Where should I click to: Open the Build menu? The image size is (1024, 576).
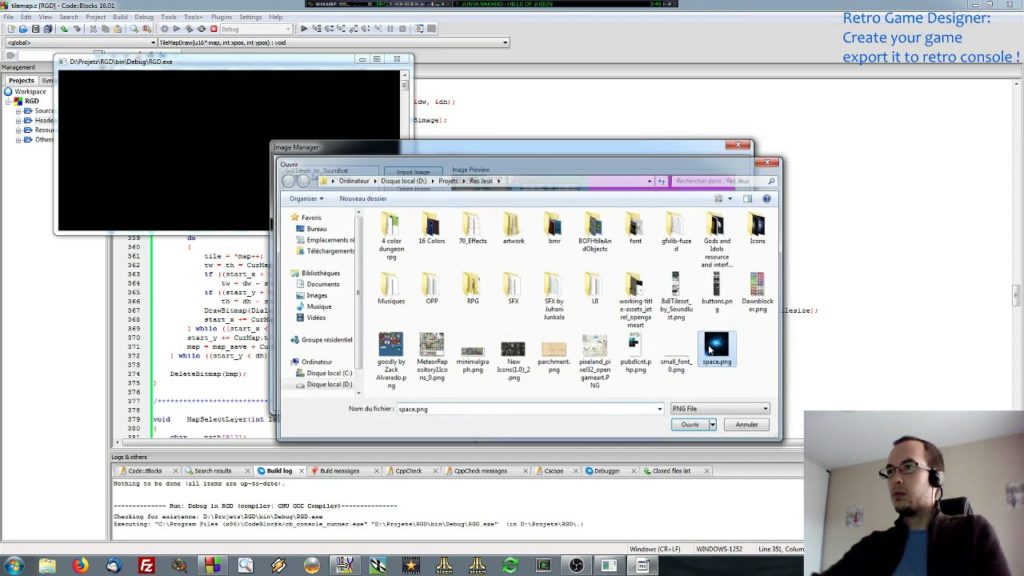pos(120,17)
